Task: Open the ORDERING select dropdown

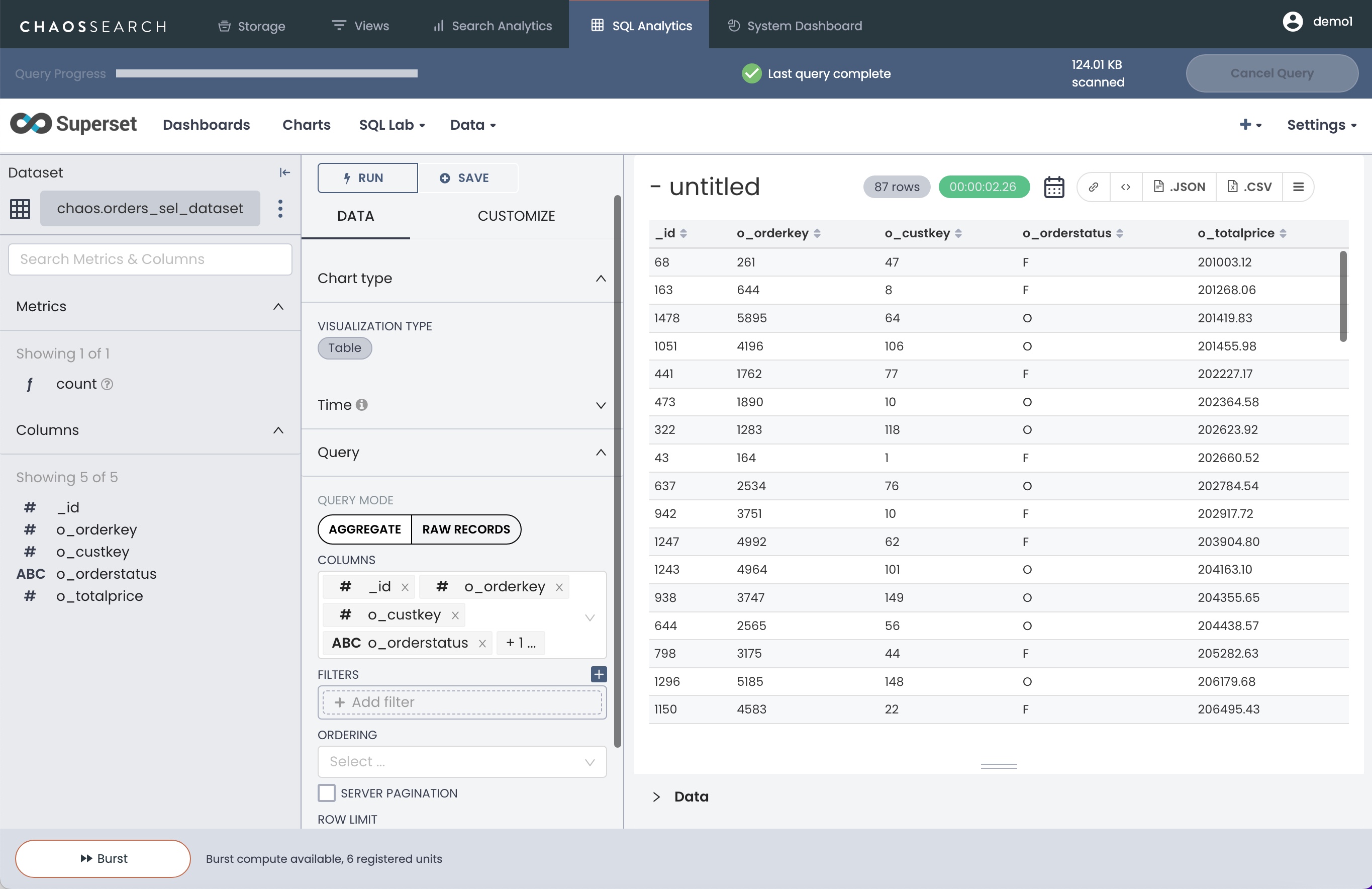Action: pos(461,761)
